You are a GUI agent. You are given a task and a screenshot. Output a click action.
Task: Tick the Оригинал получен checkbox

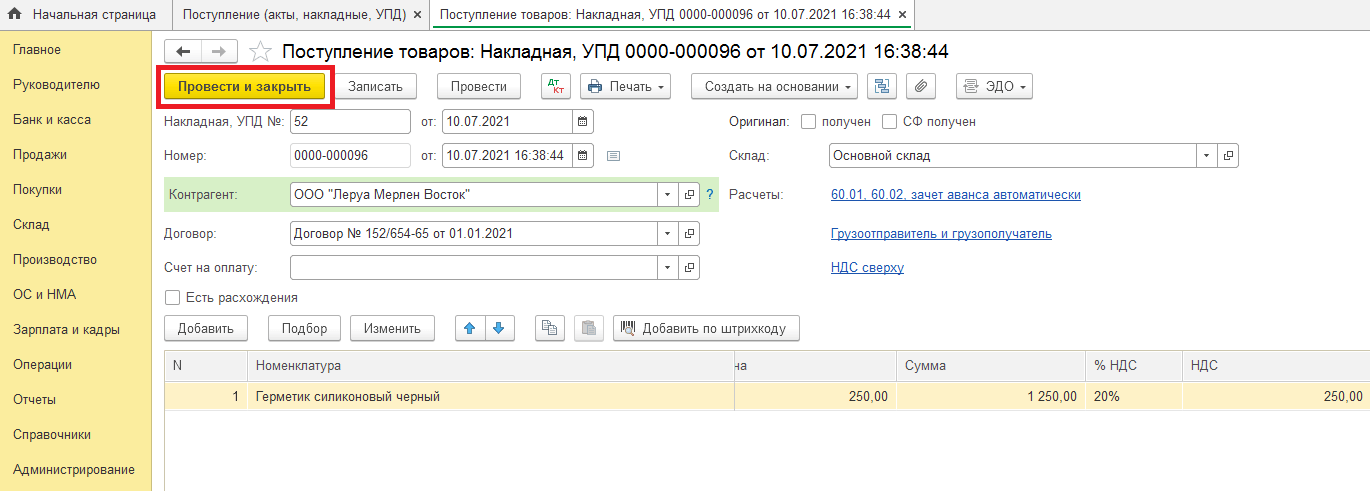point(809,122)
